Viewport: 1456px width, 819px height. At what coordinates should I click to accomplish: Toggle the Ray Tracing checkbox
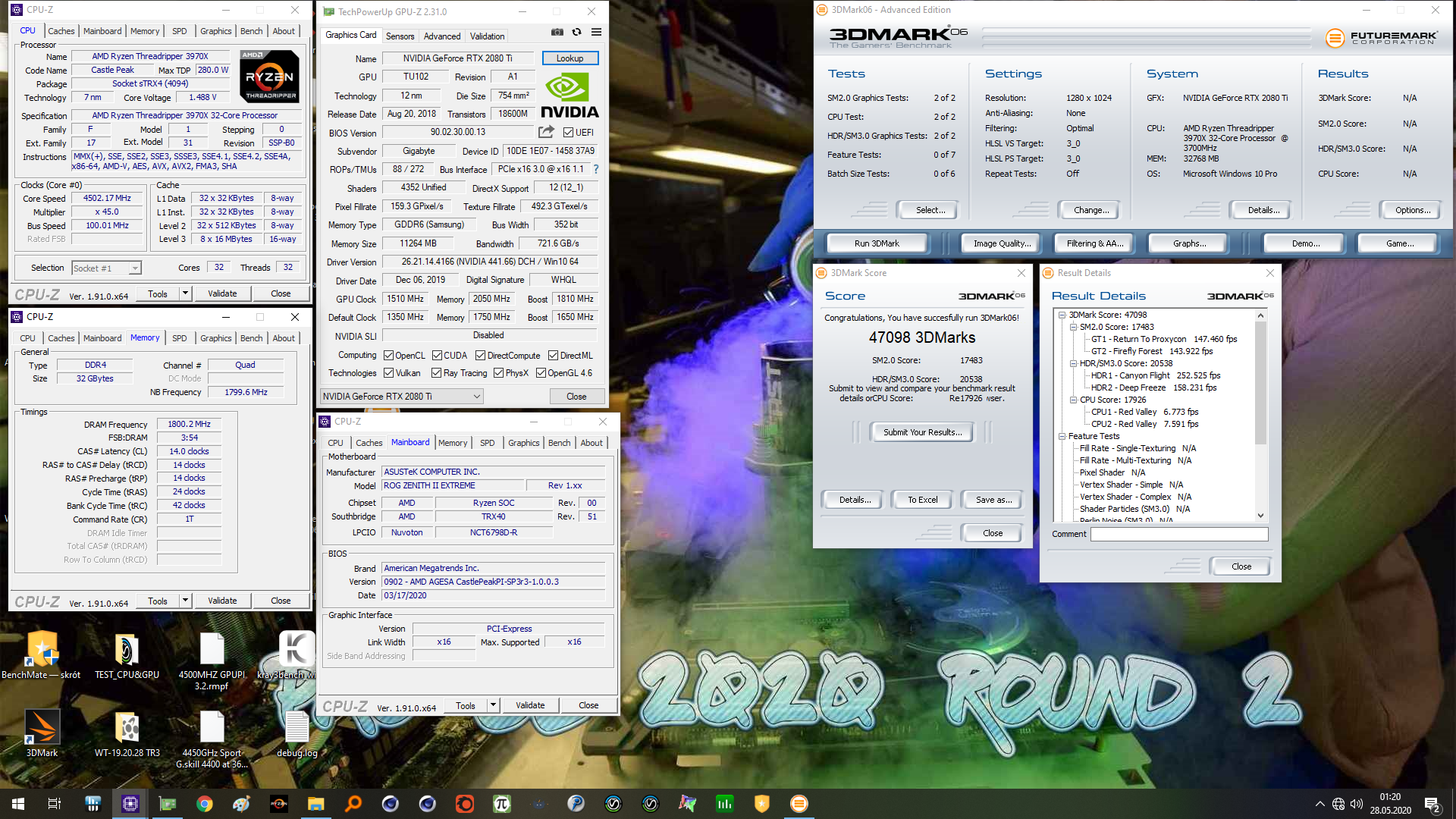click(x=436, y=372)
